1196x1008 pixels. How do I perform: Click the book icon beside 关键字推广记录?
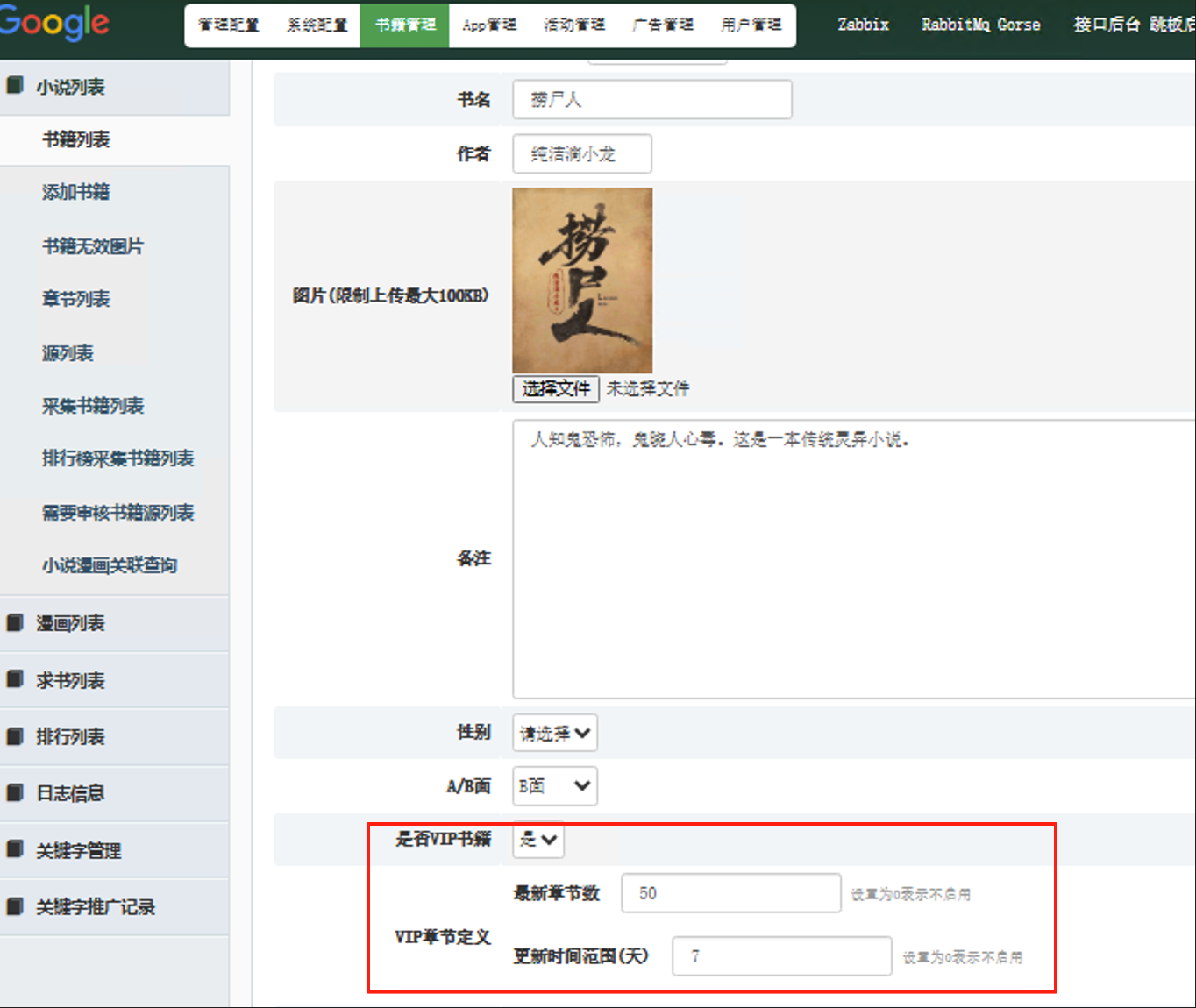coord(15,906)
